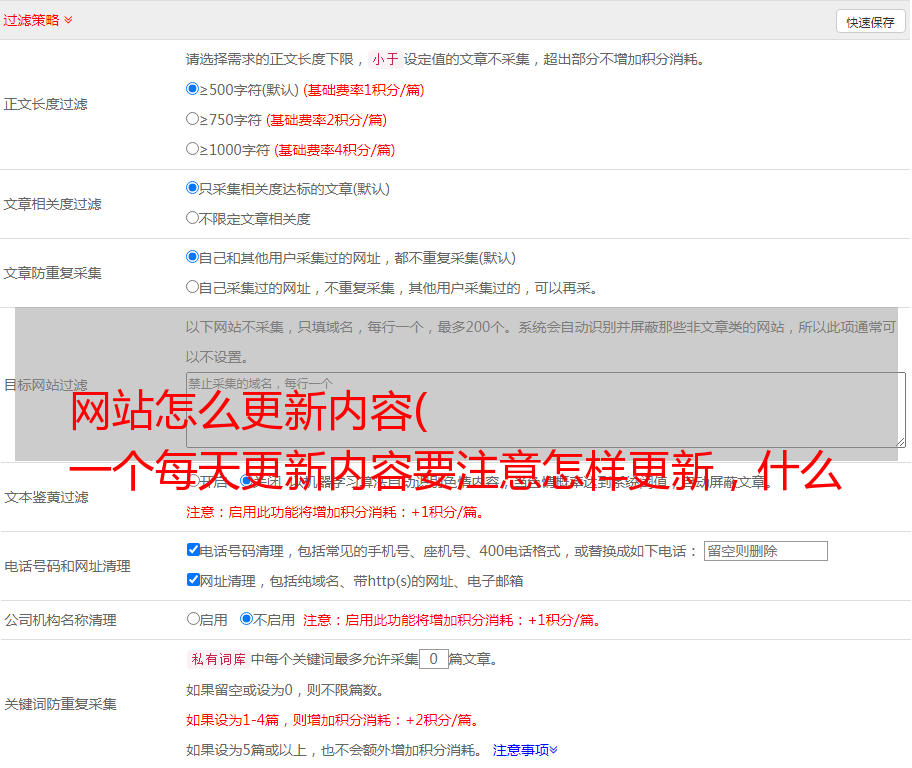Image resolution: width=912 pixels, height=768 pixels.
Task: Select the ≥750字符 radio option
Action: pos(193,119)
